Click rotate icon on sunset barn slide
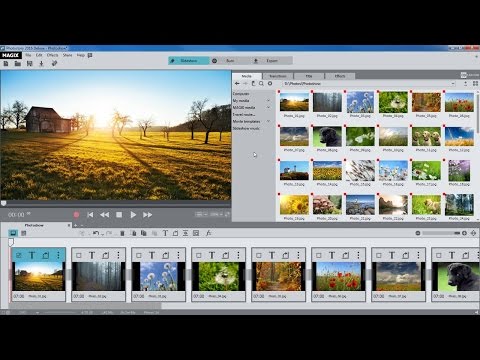 tap(46, 255)
